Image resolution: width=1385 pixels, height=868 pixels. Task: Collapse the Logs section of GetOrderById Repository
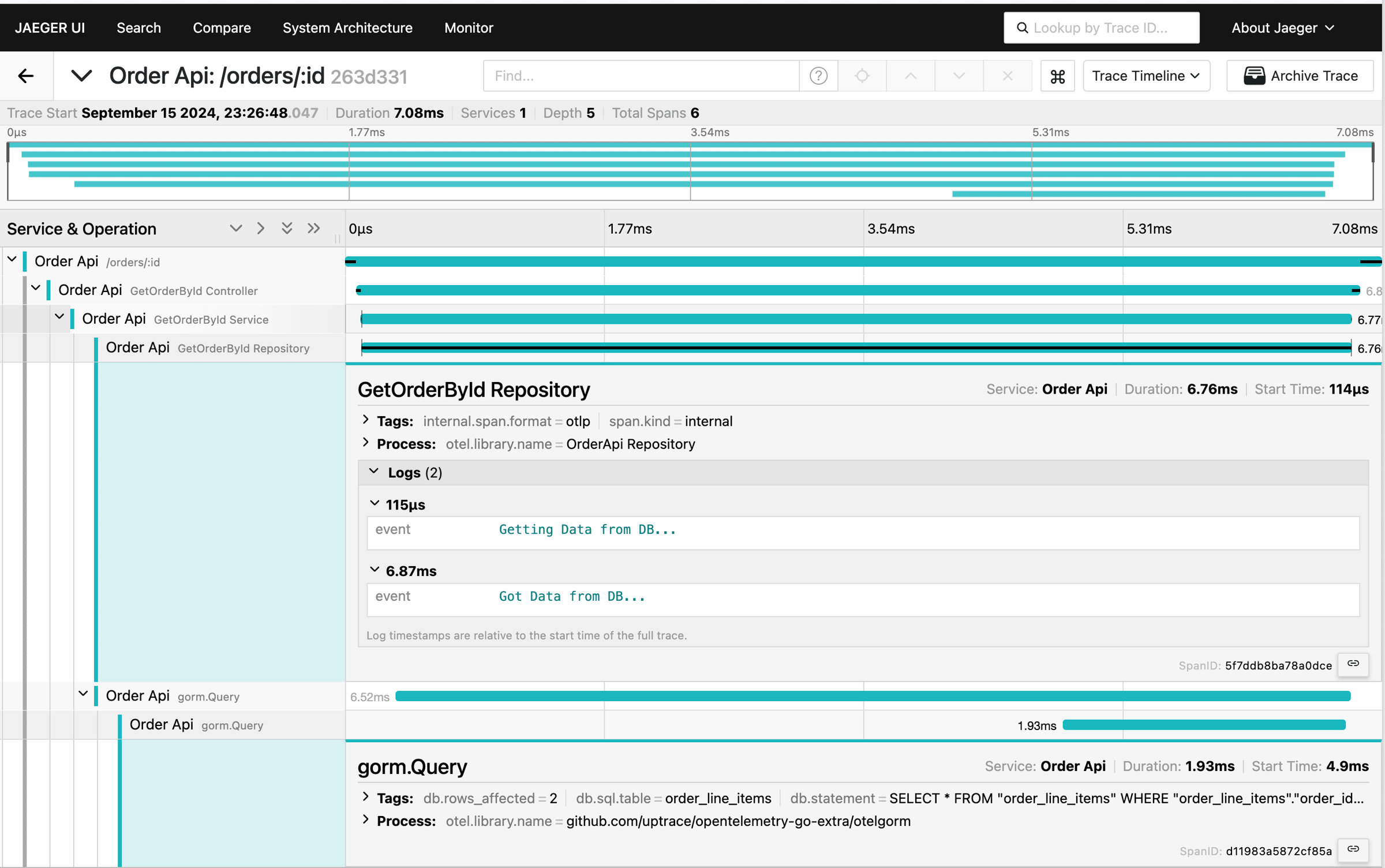point(374,472)
